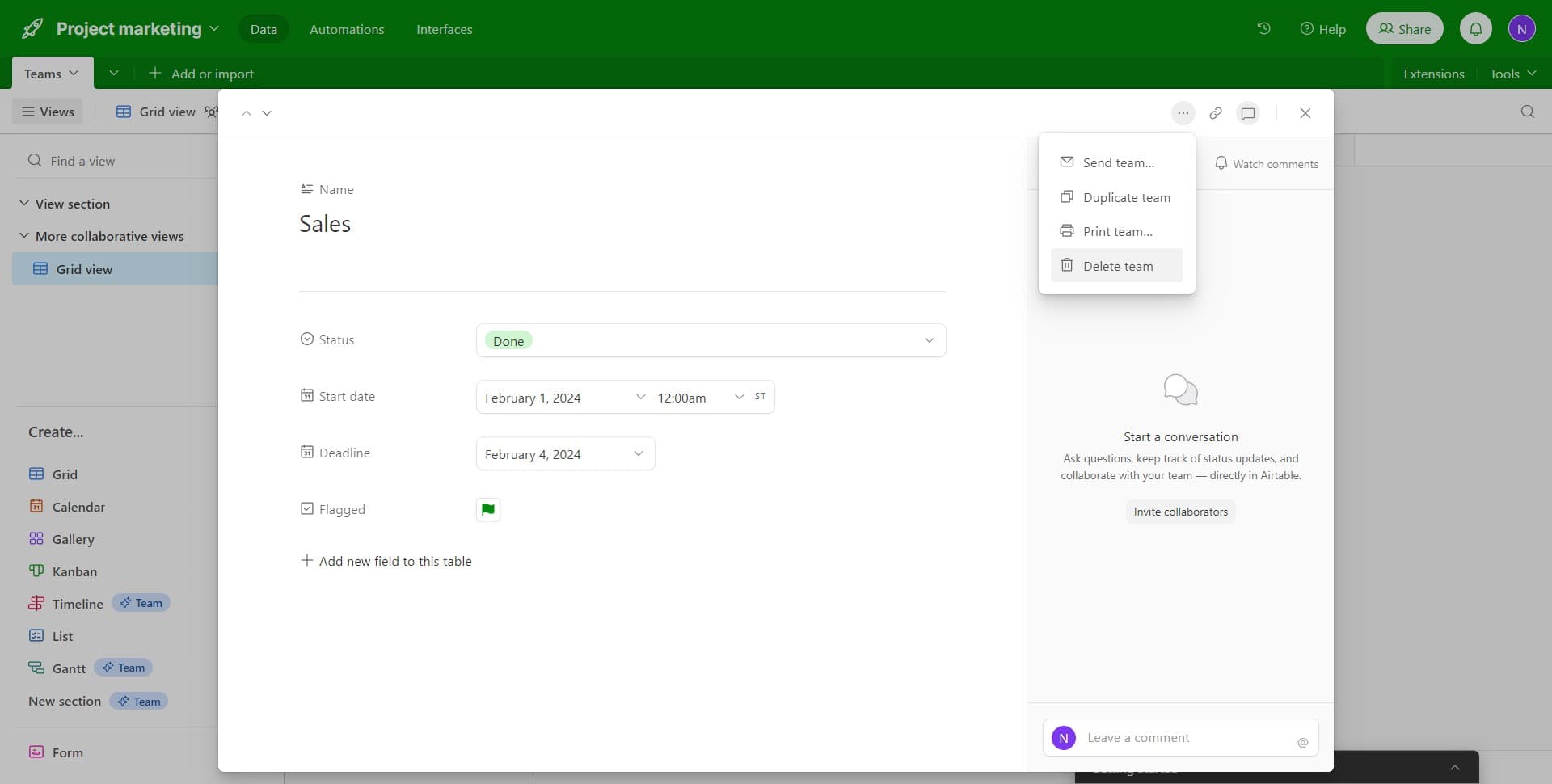Toggle the Flagged checkbox
Image resolution: width=1552 pixels, height=784 pixels.
click(x=488, y=509)
